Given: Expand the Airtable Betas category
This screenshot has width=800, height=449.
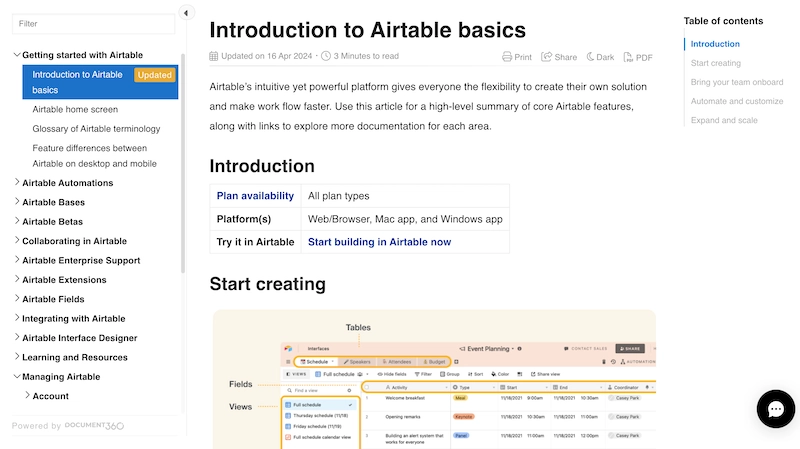Looking at the screenshot, I should point(17,221).
